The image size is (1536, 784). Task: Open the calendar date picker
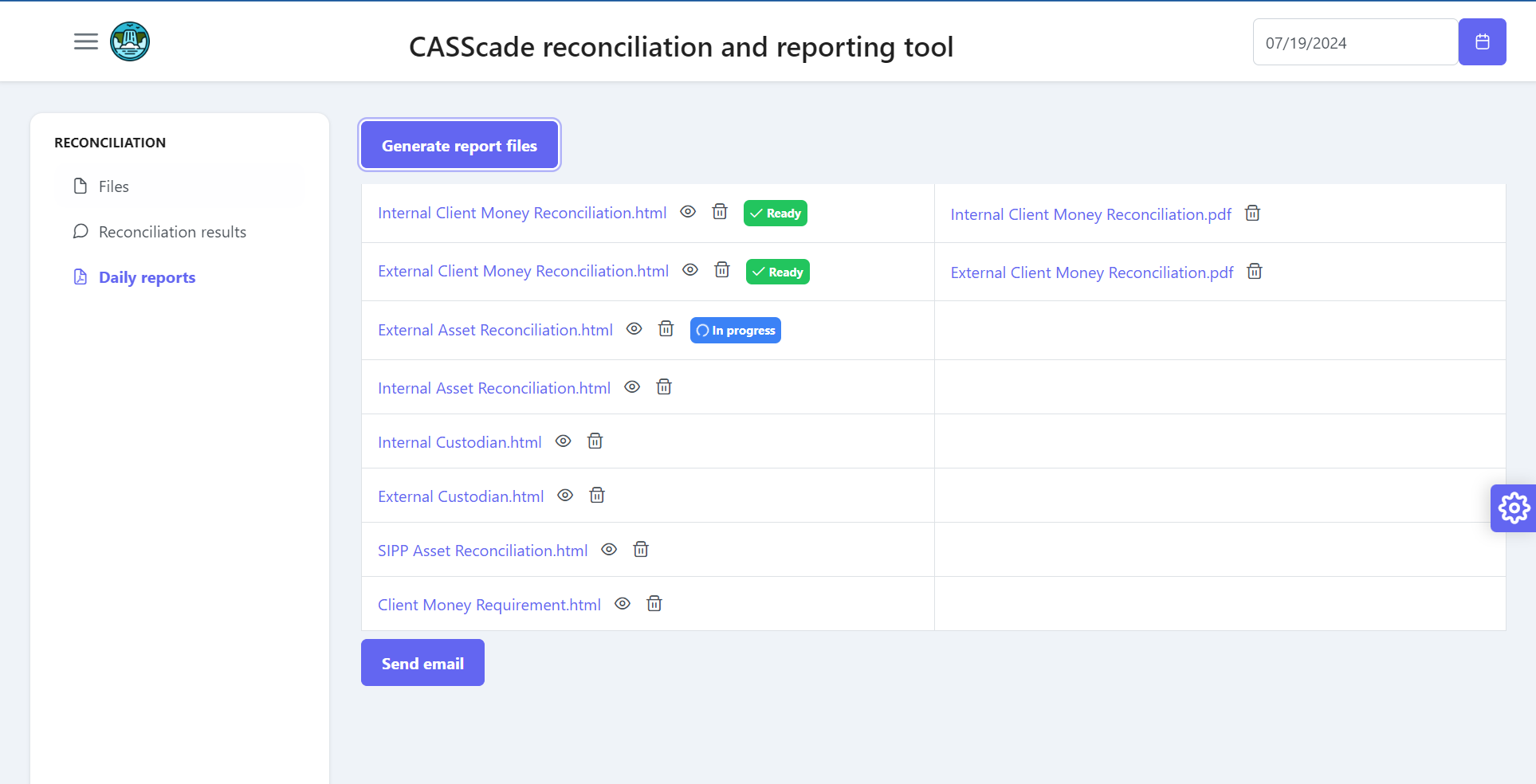coord(1482,41)
